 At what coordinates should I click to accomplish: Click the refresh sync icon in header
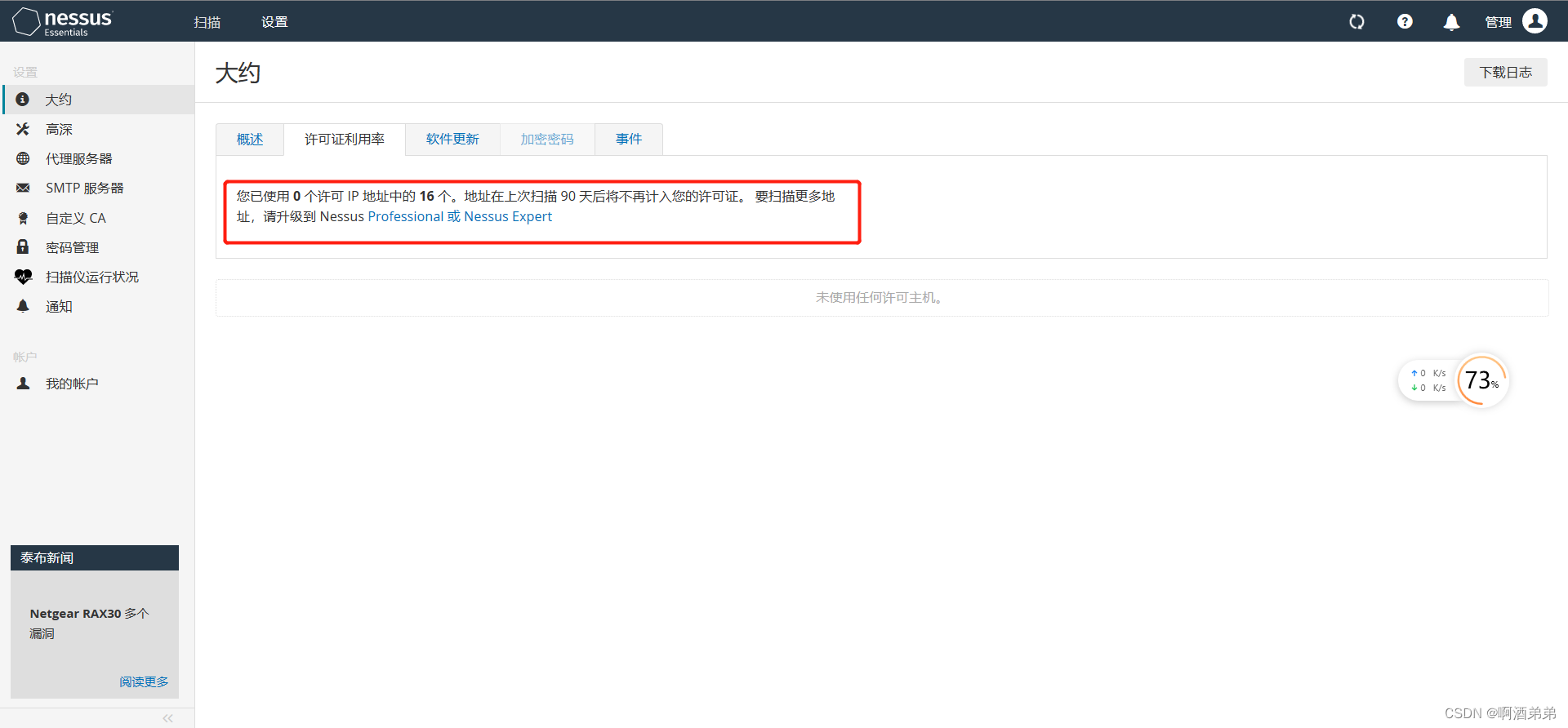tap(1356, 22)
